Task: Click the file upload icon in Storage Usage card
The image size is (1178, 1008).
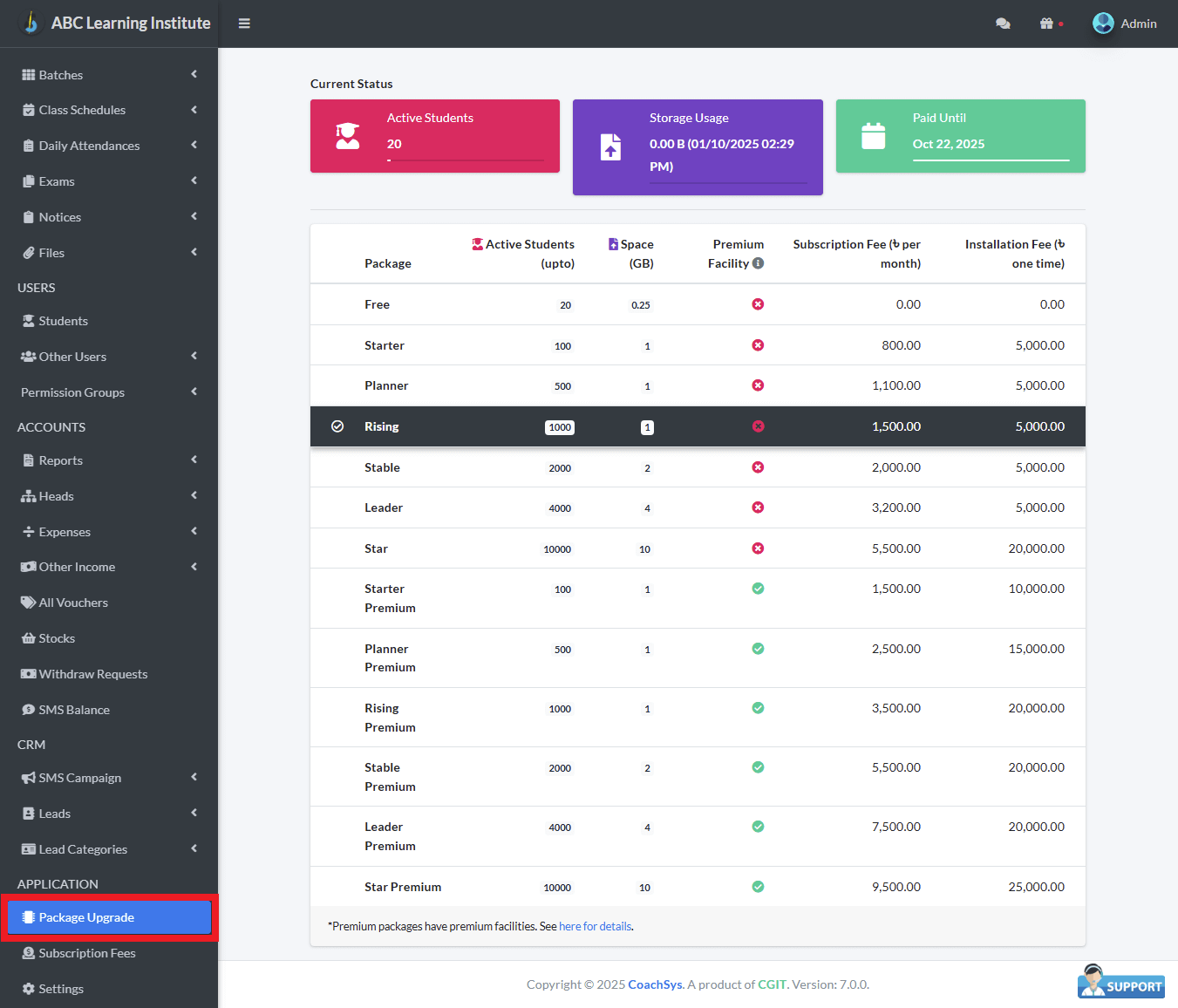Action: click(x=610, y=147)
